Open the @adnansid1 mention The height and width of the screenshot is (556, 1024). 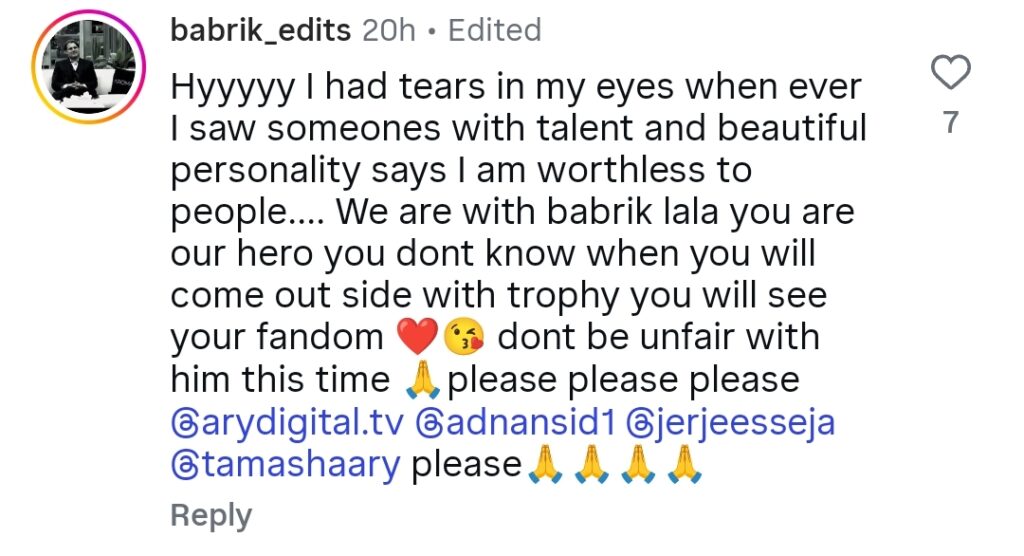pos(515,422)
